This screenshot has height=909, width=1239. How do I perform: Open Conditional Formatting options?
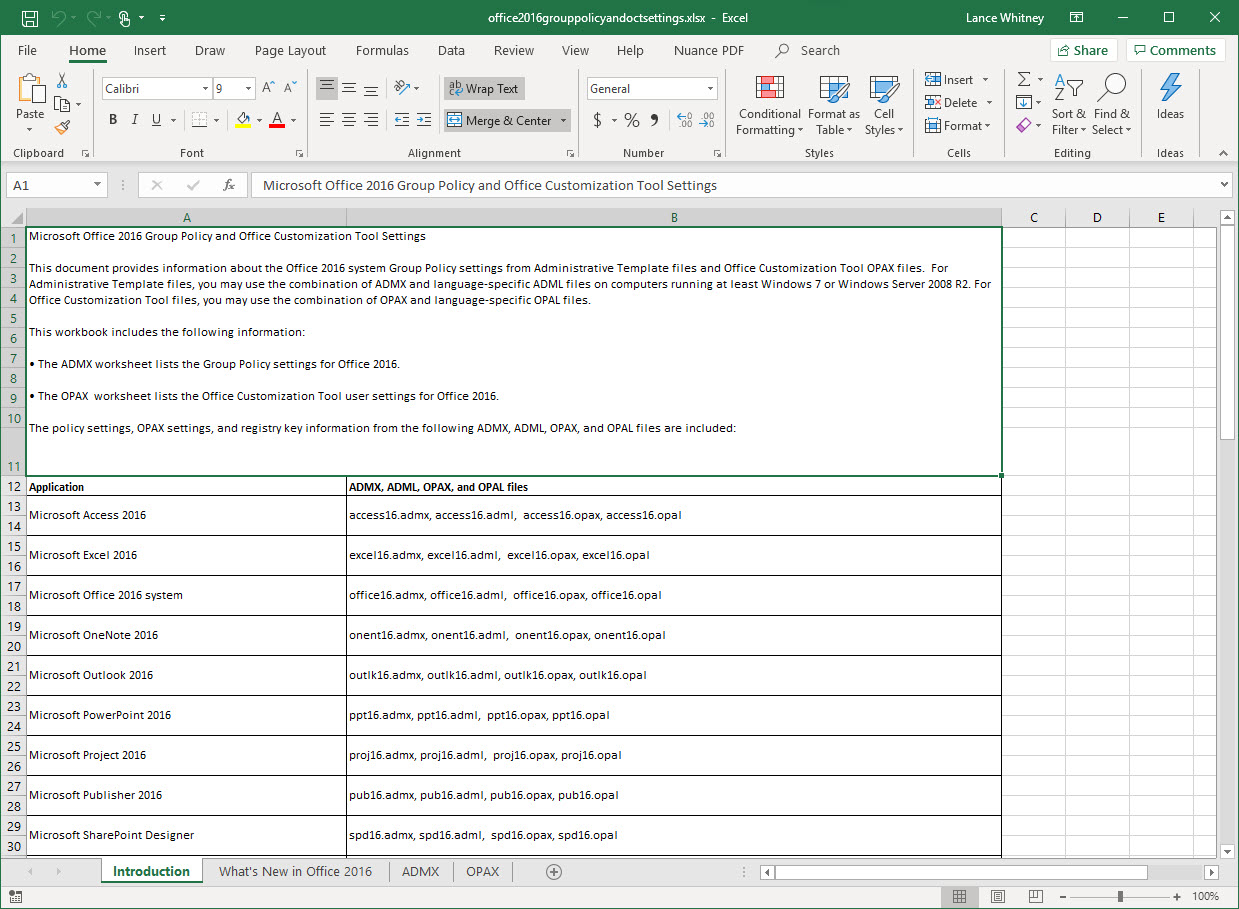pos(768,105)
